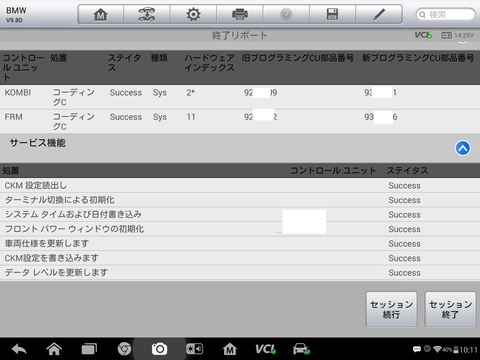Tap the コントロール ユニット header in service table
The image size is (480, 360).
333,171
